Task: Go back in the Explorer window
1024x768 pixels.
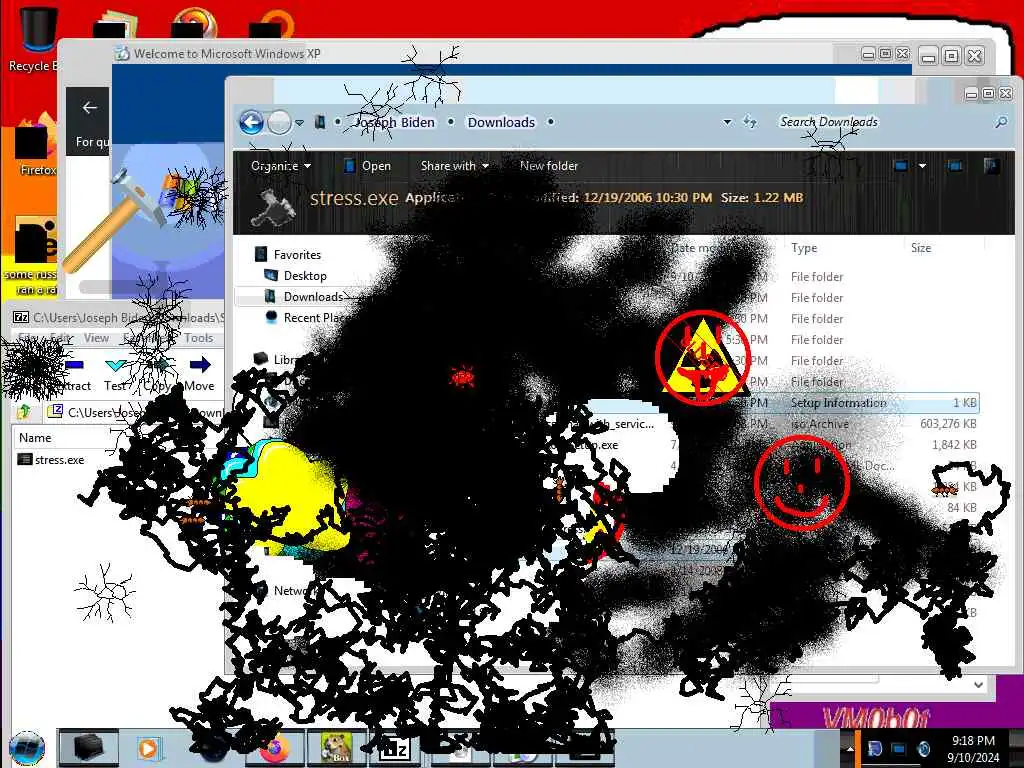Action: [x=251, y=122]
